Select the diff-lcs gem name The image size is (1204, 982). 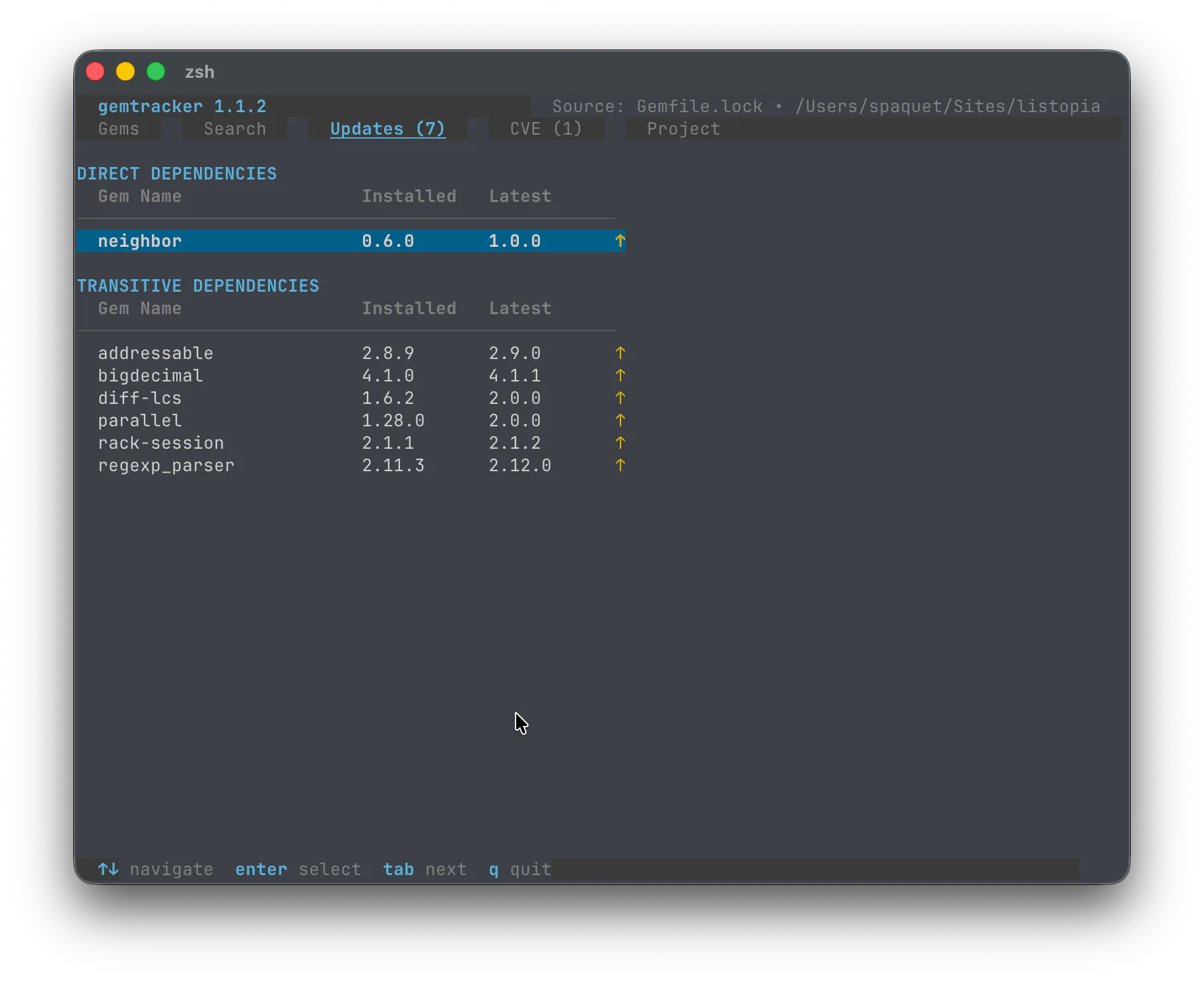point(140,398)
